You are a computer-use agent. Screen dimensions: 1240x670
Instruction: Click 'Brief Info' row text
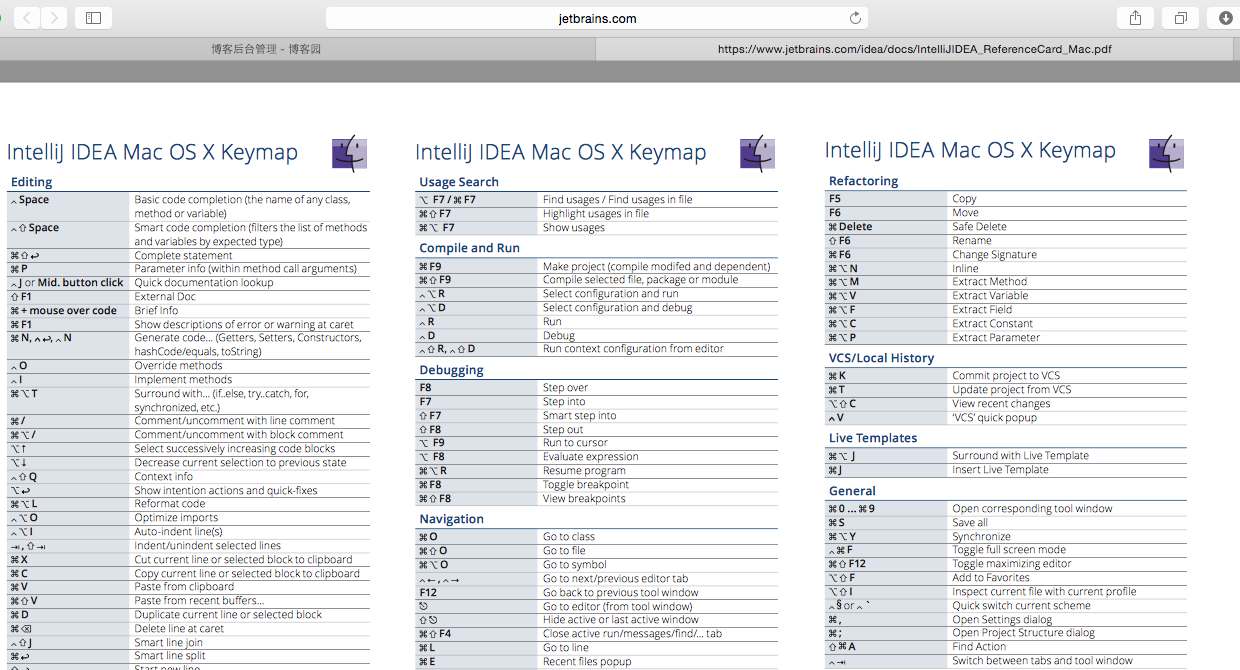coord(156,311)
